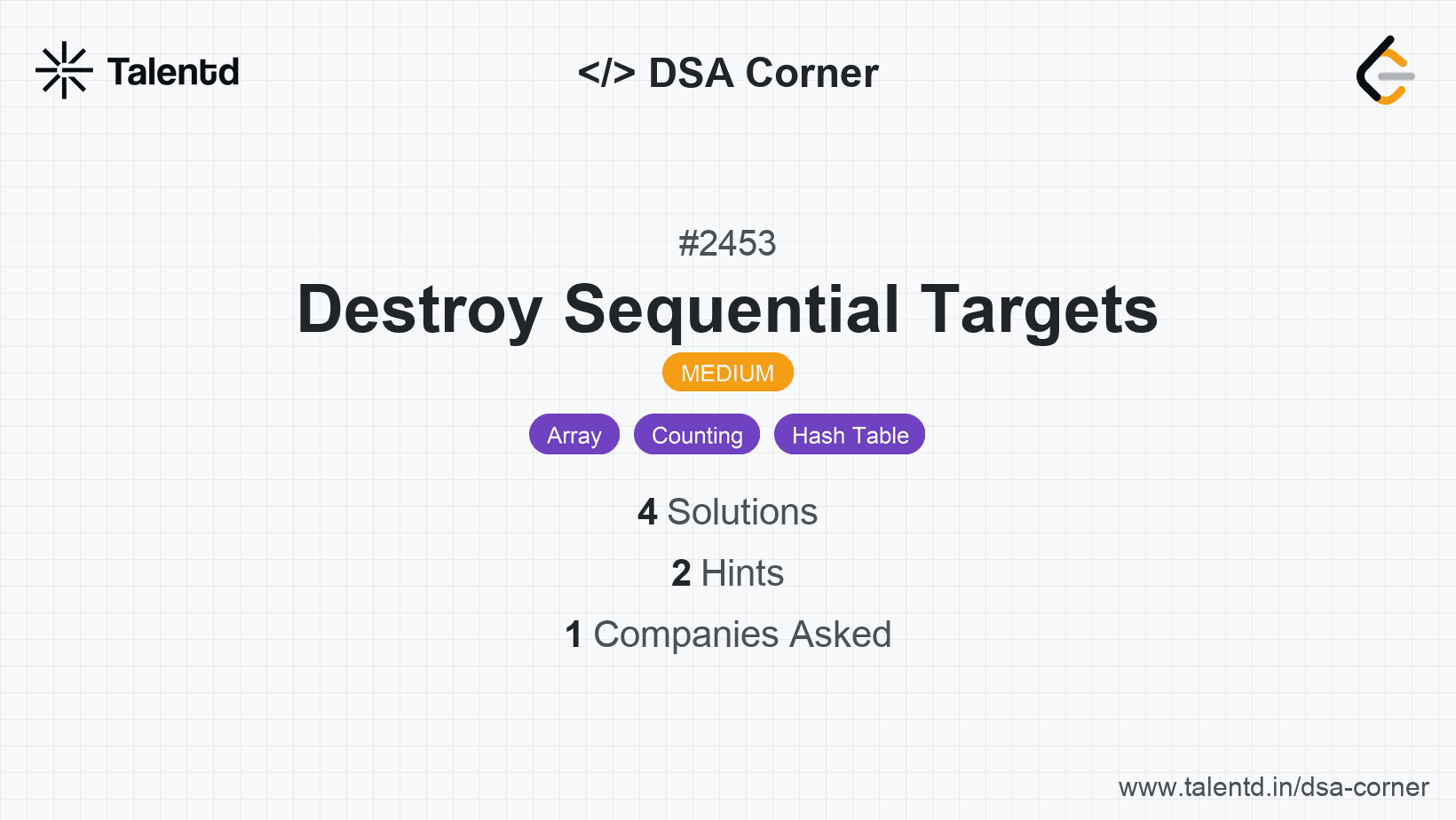View the Hints label
1456x820 pixels.
[742, 573]
